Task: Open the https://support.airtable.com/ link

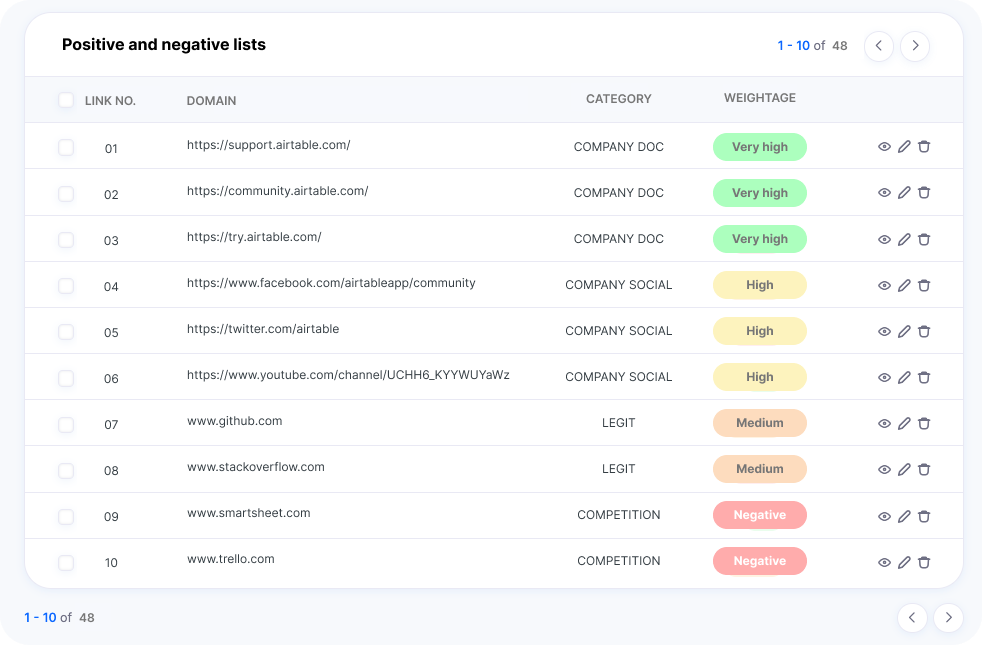Action: click(x=268, y=145)
